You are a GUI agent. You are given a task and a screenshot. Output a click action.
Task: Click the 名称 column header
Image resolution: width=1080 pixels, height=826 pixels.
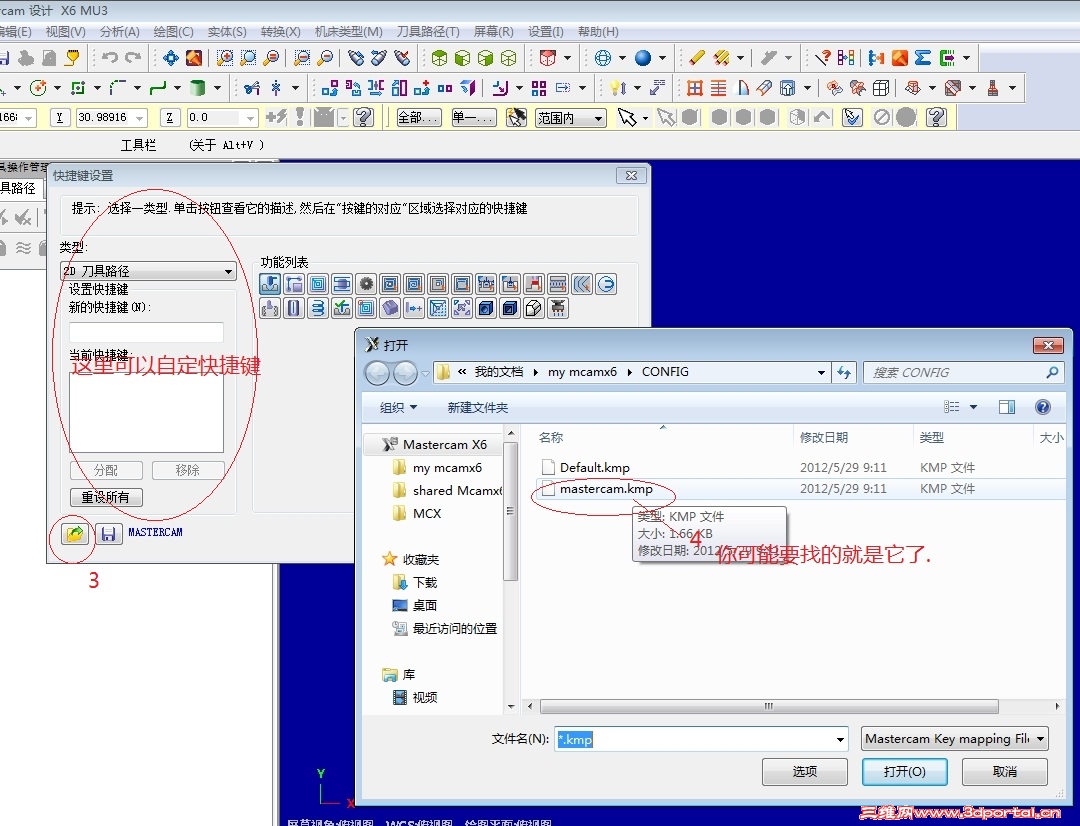[x=551, y=437]
